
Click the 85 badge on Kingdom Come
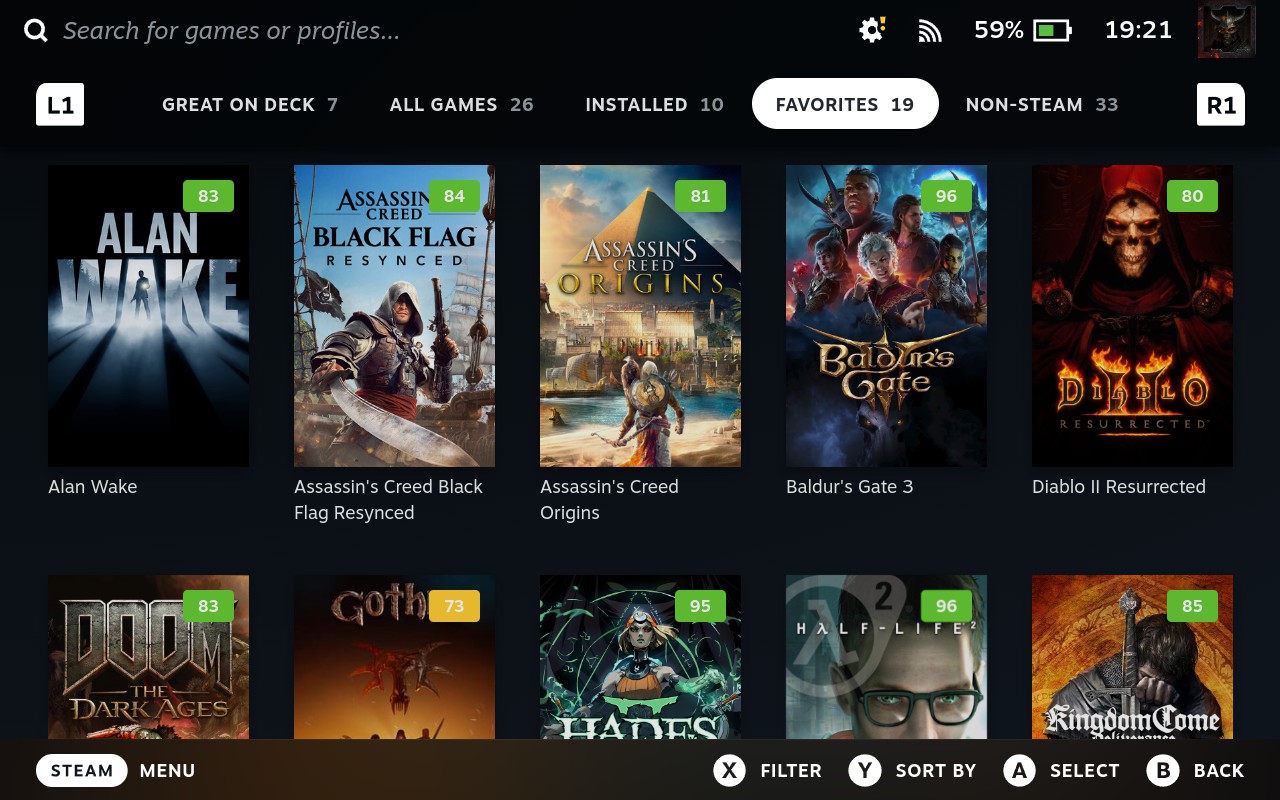click(x=1192, y=606)
